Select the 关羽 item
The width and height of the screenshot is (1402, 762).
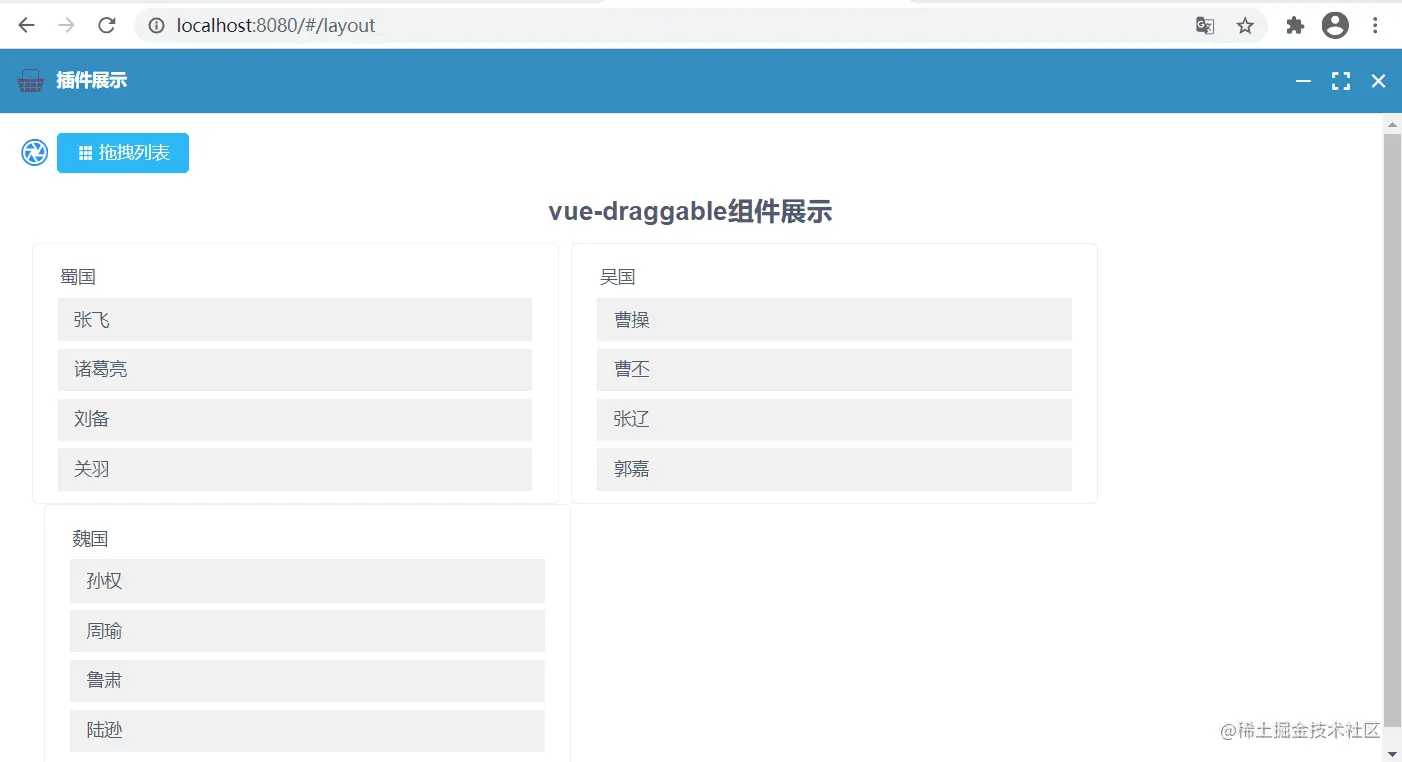pos(295,469)
